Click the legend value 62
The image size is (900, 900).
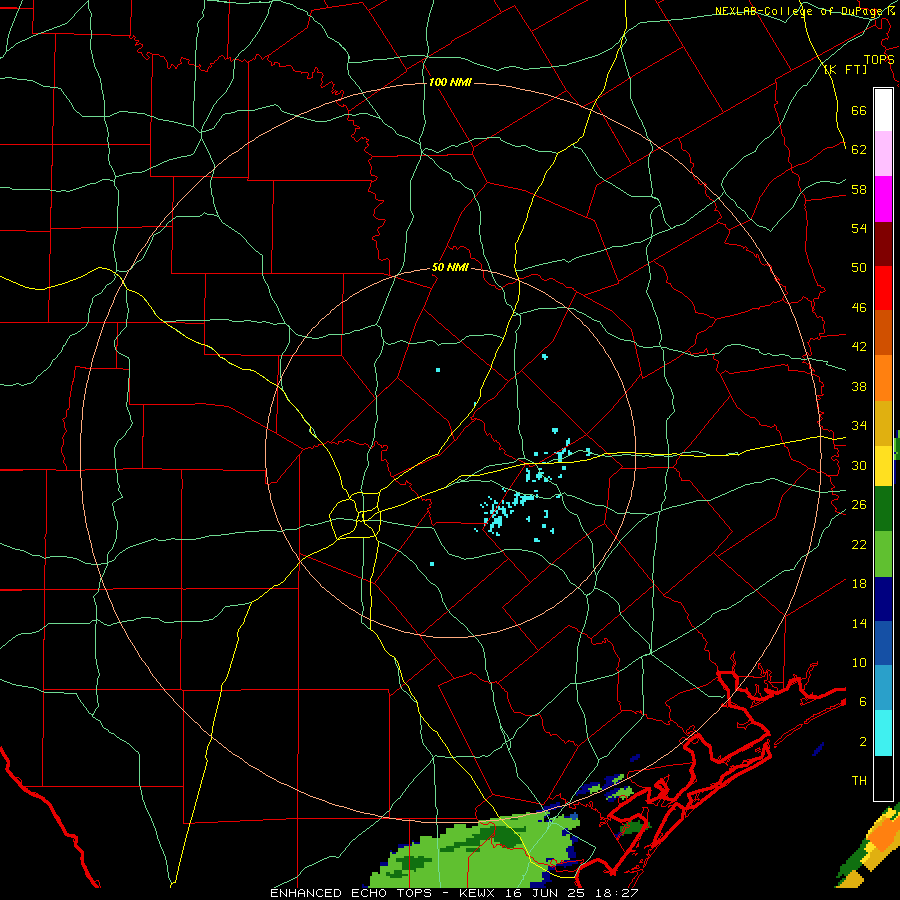859,150
